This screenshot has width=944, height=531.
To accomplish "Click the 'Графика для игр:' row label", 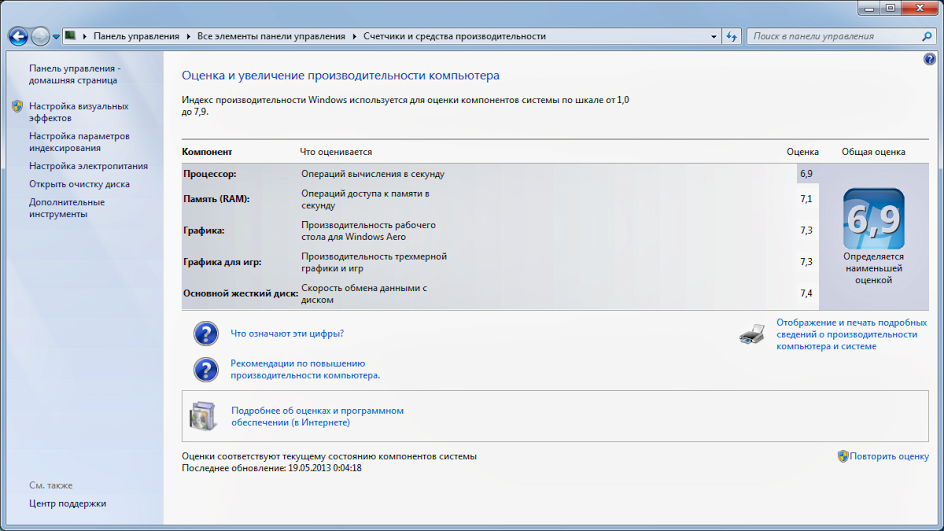I will click(x=222, y=262).
